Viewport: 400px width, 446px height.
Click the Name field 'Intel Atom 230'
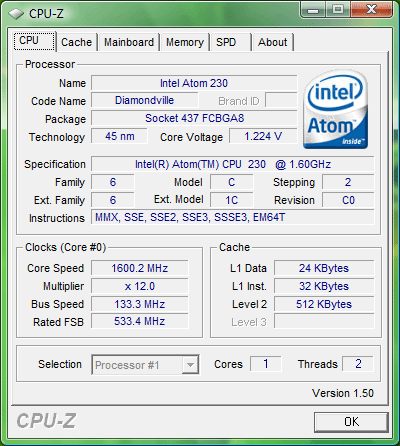pyautogui.click(x=194, y=83)
